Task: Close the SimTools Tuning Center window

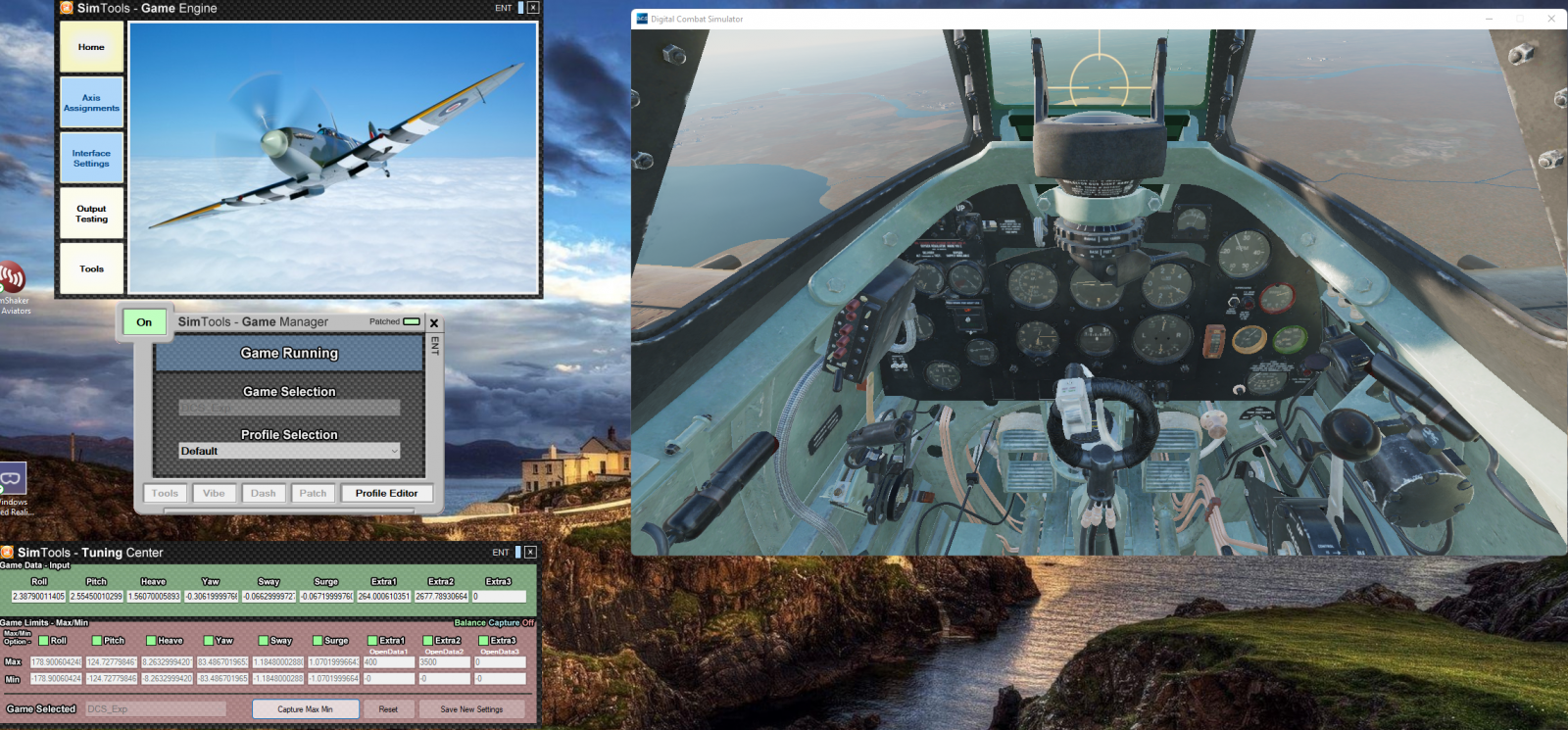Action: (530, 552)
